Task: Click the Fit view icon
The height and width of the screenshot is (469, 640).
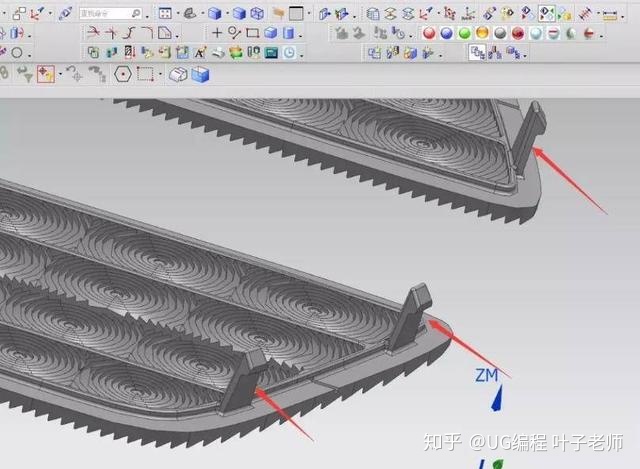Action: [x=165, y=13]
